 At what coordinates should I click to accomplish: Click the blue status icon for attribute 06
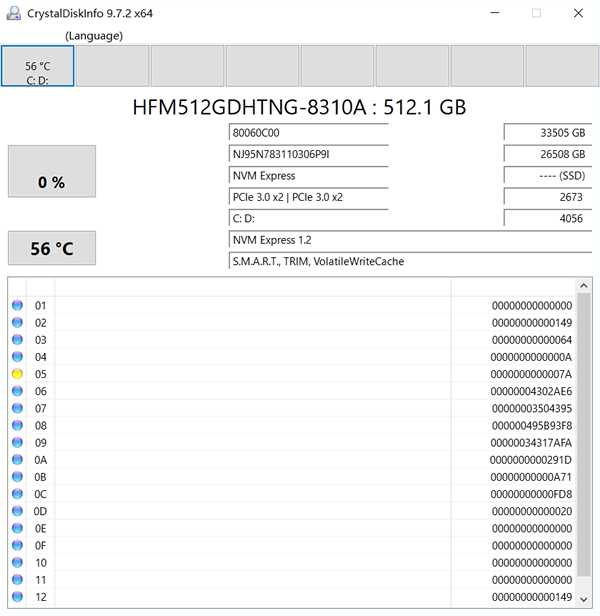click(17, 391)
